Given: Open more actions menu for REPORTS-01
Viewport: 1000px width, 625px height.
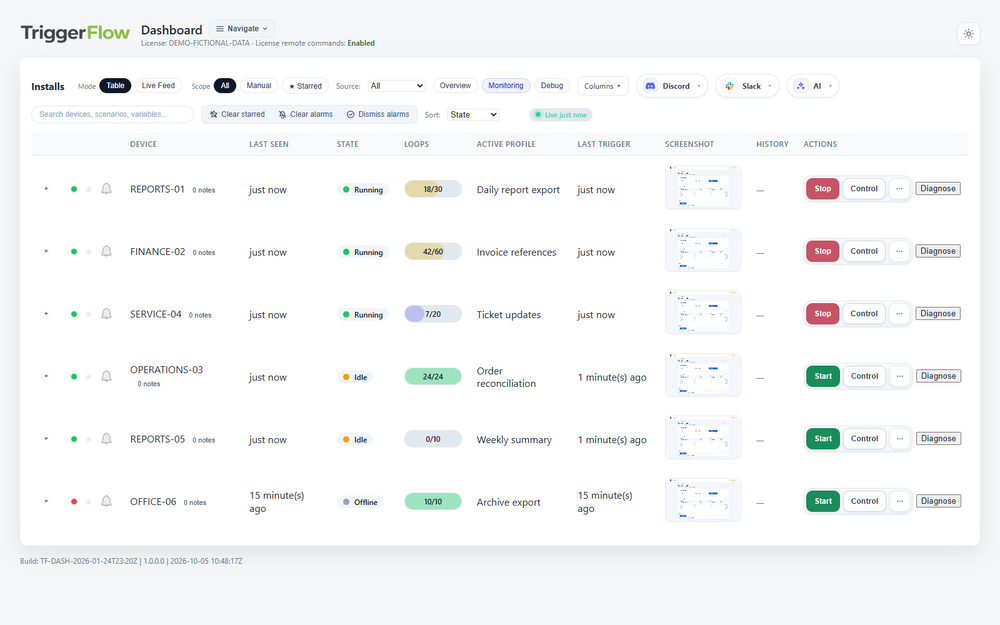Looking at the screenshot, I should 899,189.
